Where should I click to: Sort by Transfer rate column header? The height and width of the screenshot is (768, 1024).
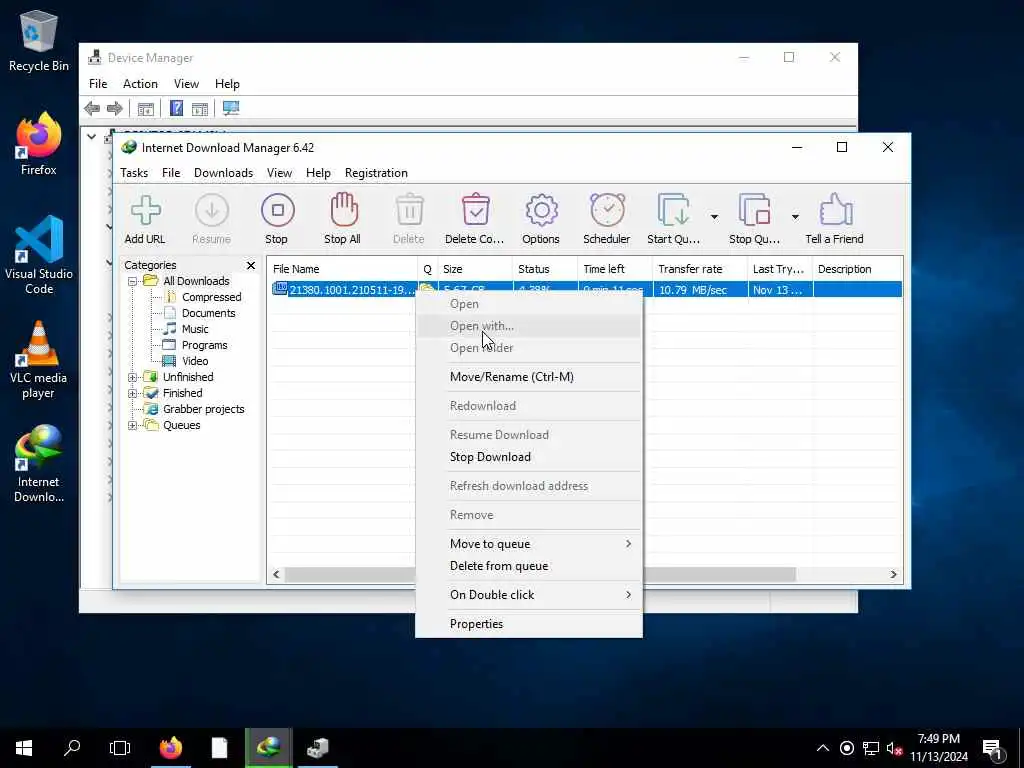click(699, 269)
